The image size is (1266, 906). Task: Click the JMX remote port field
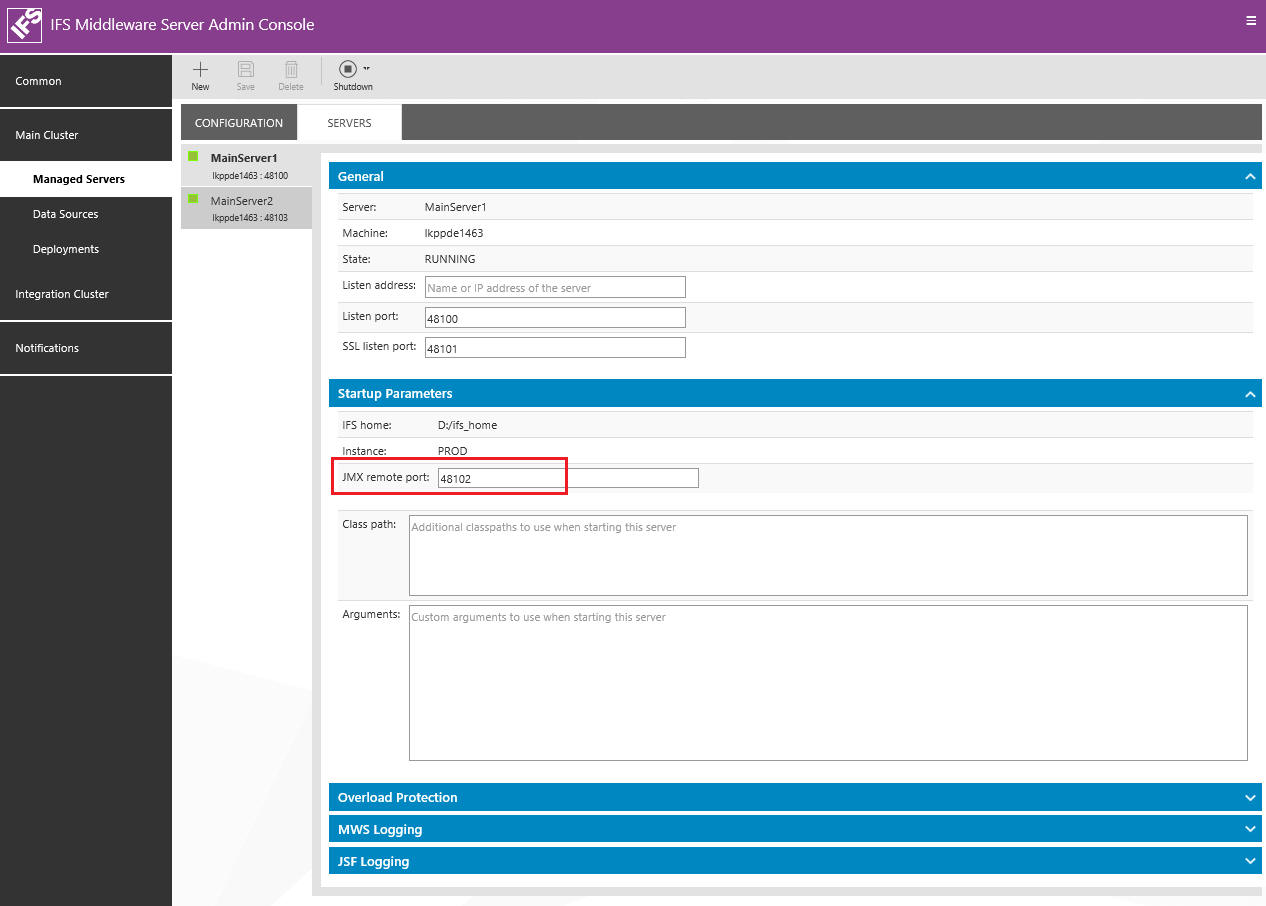(568, 478)
